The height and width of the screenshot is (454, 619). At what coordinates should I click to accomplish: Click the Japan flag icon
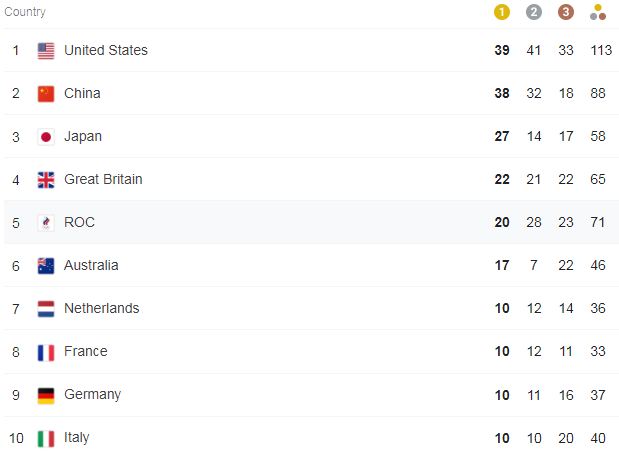[x=46, y=137]
